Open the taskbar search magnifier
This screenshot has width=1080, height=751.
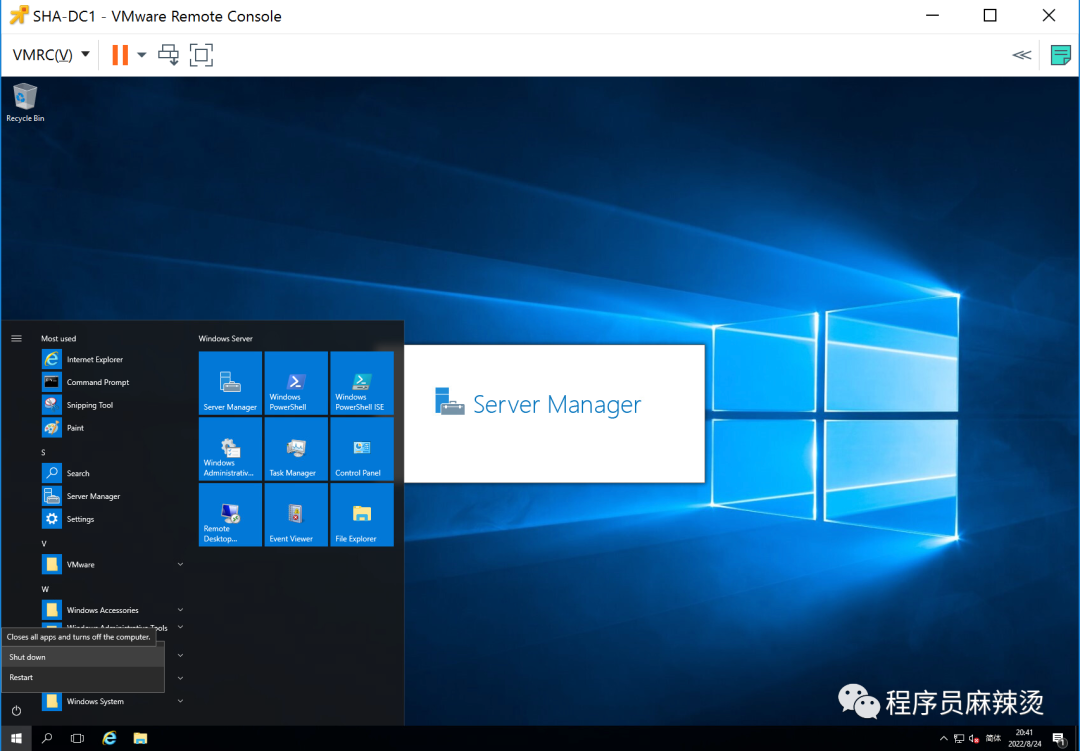47,738
